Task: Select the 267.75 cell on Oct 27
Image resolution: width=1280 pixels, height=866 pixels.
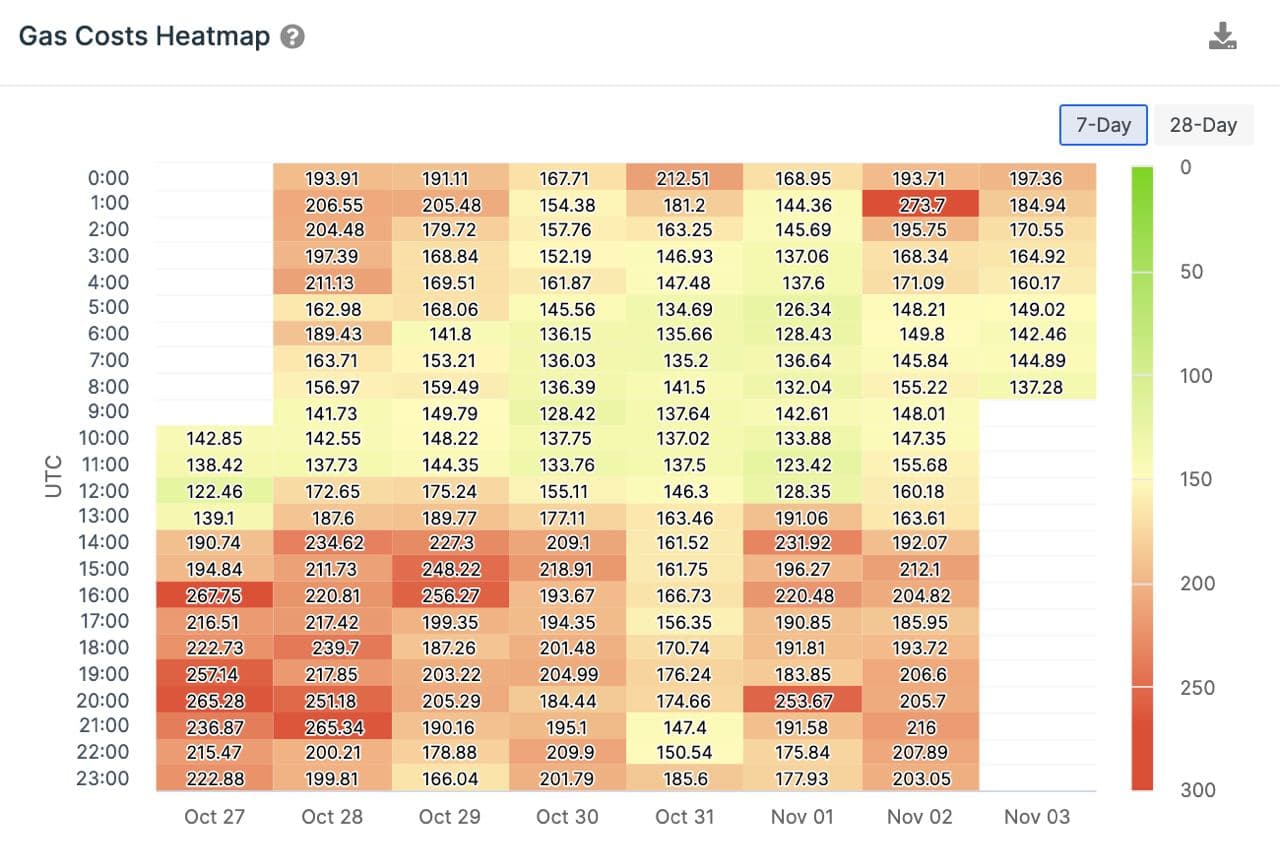Action: [x=215, y=596]
